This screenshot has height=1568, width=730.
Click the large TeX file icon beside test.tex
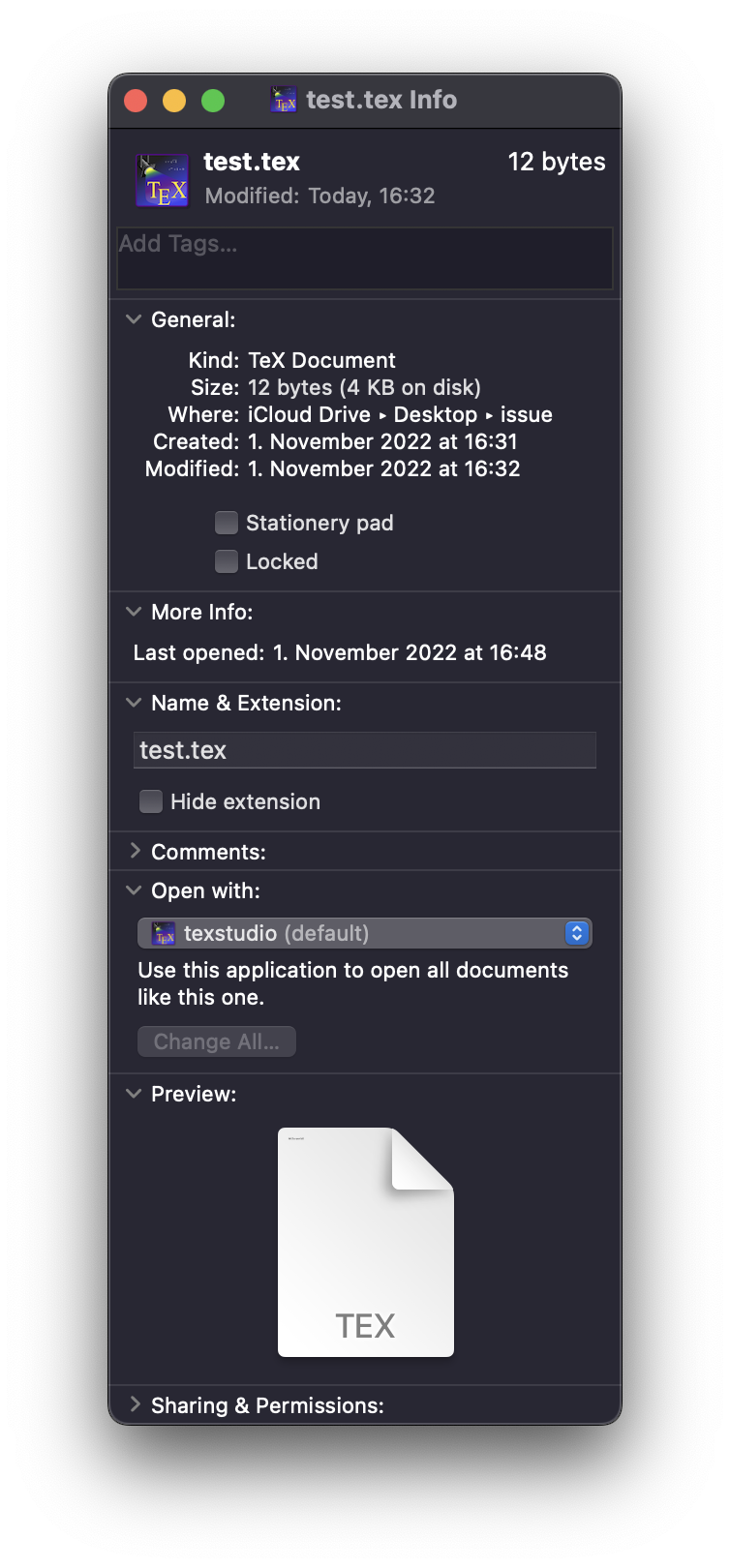(x=163, y=181)
